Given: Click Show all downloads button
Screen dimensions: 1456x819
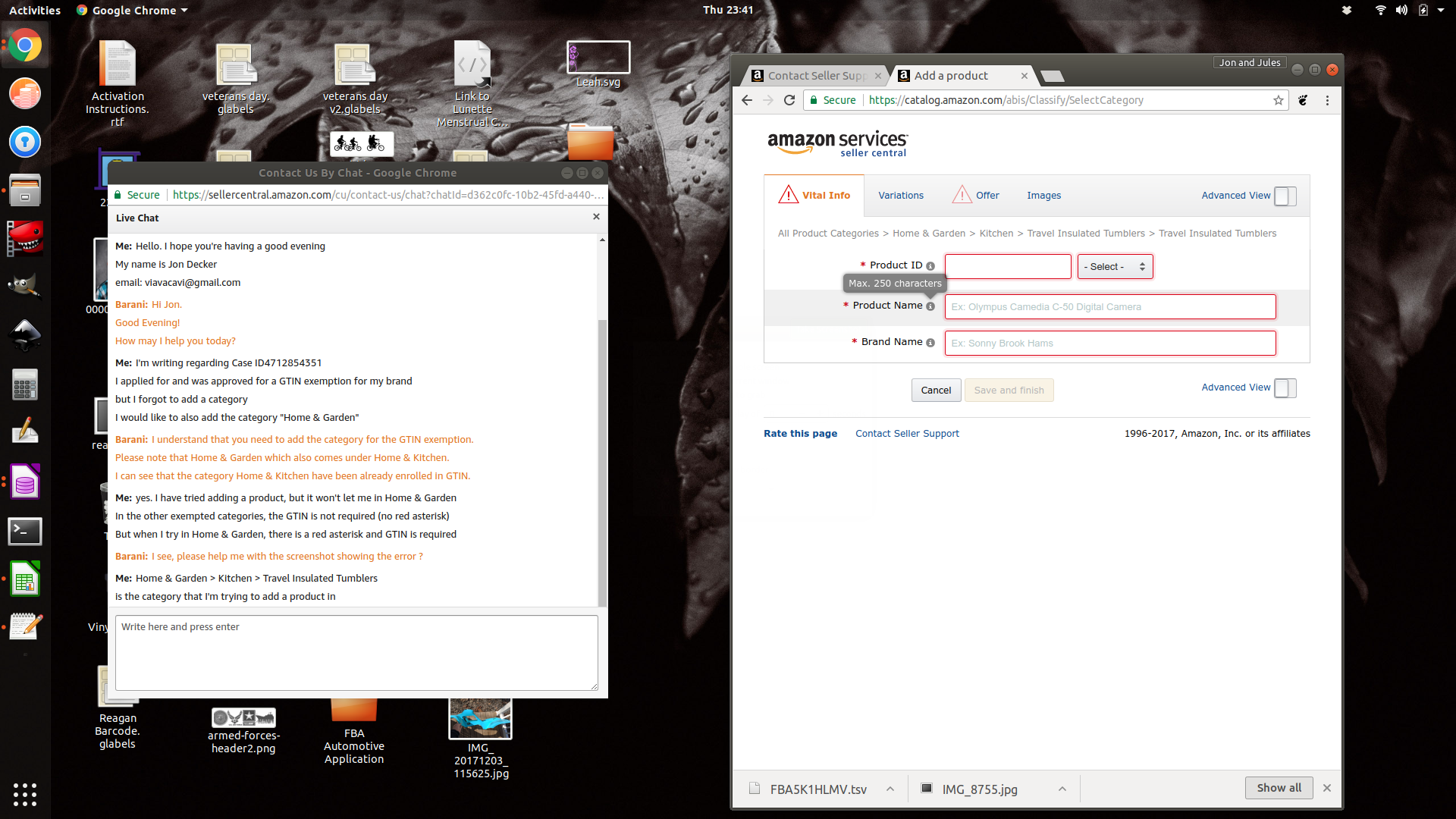Looking at the screenshot, I should click(x=1279, y=788).
